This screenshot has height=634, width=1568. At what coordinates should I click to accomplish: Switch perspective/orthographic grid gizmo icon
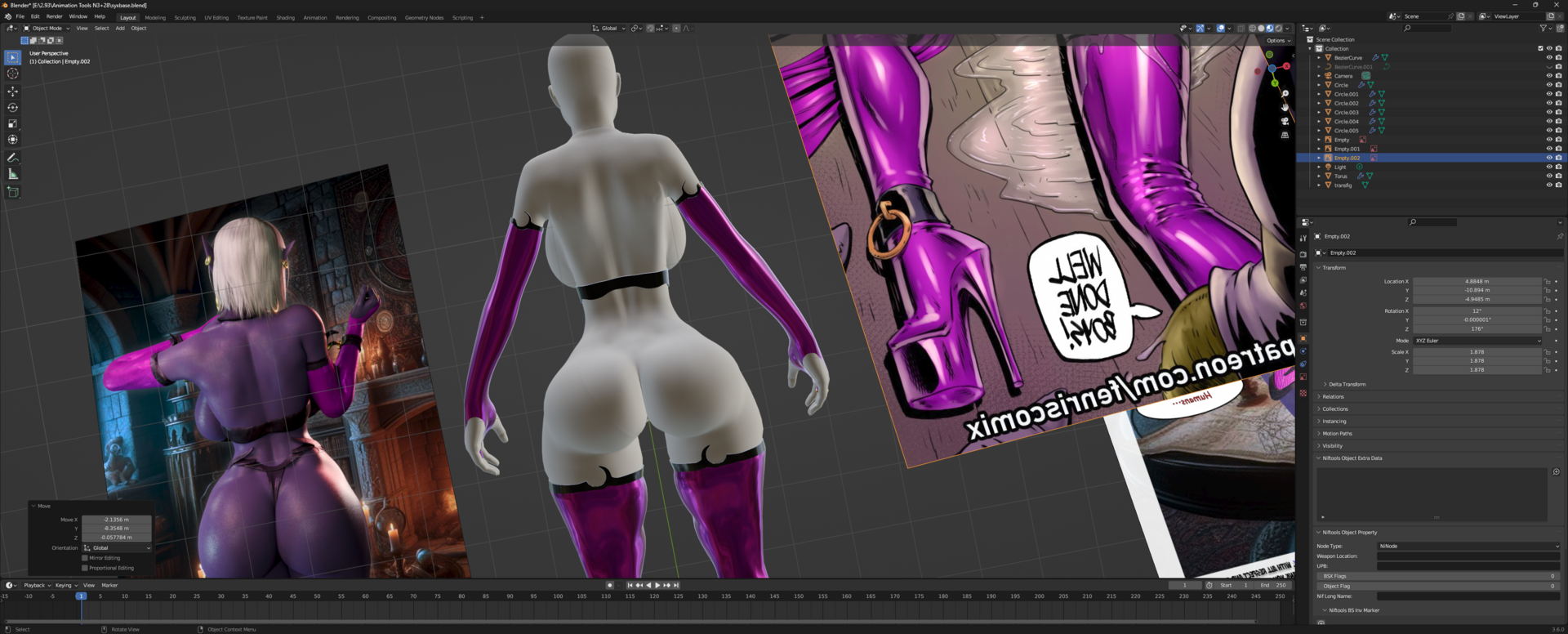(1285, 135)
